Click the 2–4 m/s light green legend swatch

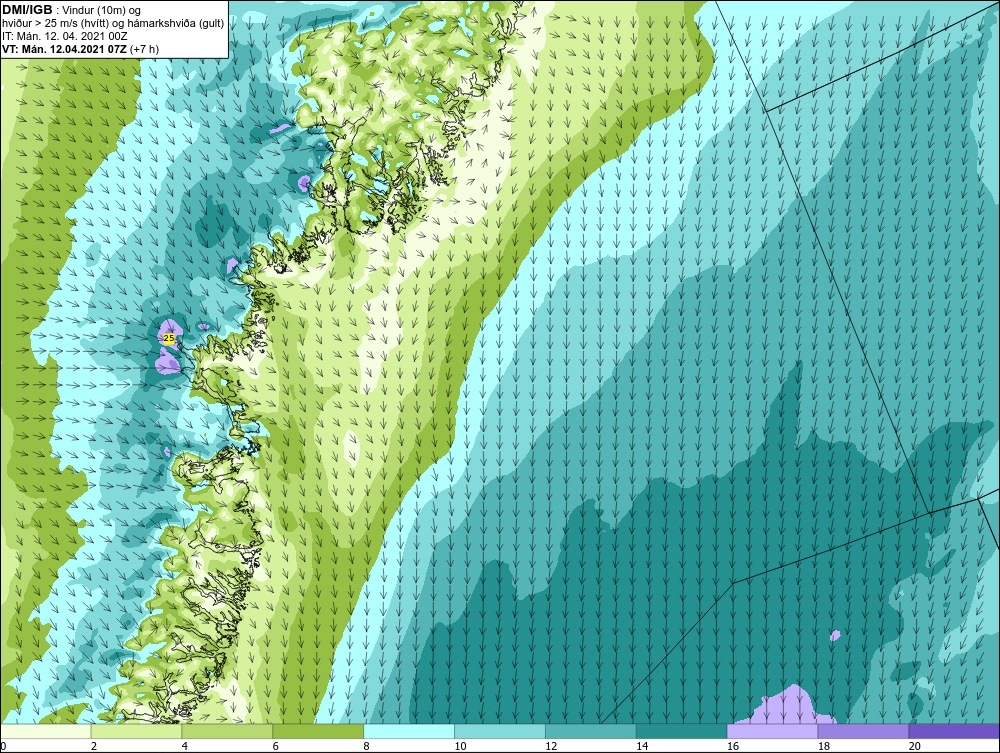136,731
